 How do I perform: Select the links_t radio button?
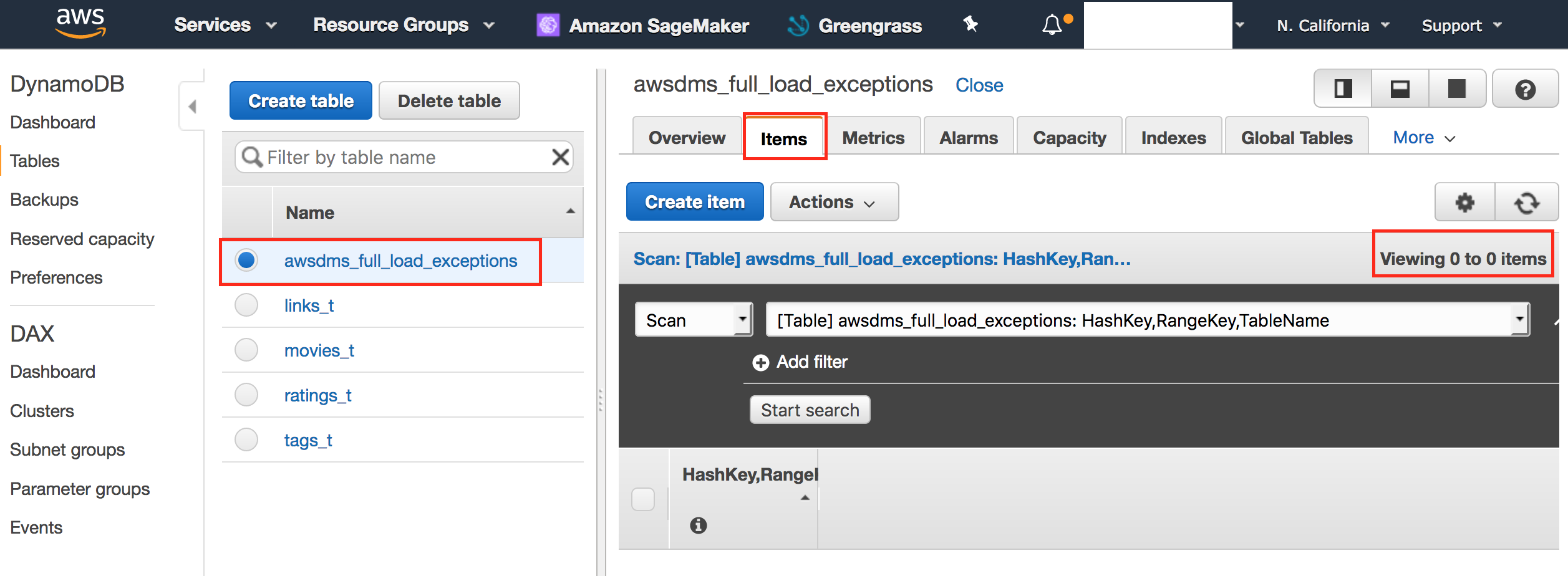[x=246, y=305]
